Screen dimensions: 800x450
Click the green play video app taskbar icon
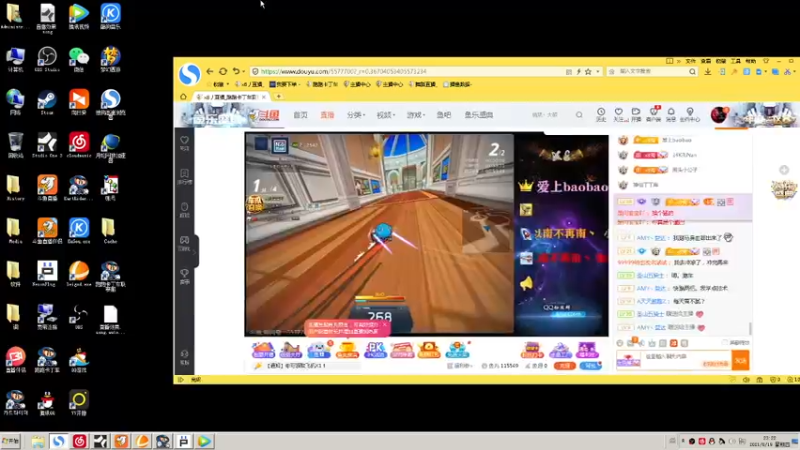pyautogui.click(x=205, y=441)
